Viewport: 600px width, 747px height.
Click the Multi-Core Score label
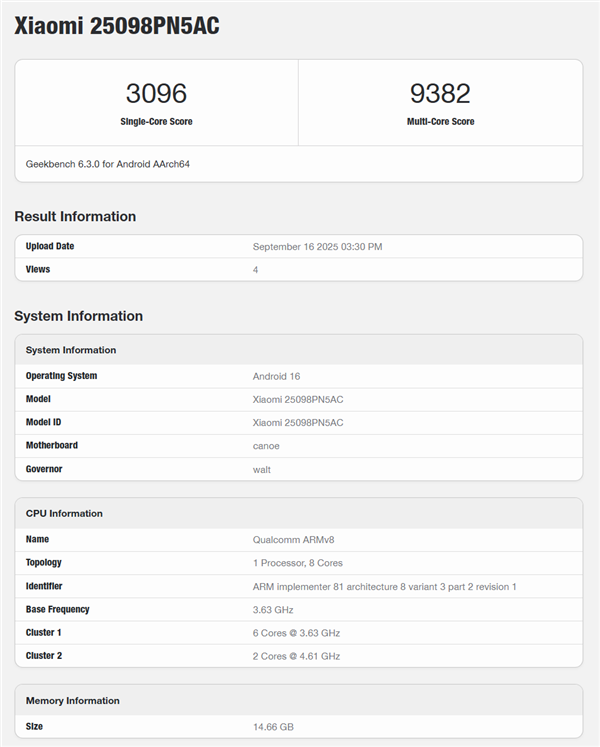click(440, 122)
